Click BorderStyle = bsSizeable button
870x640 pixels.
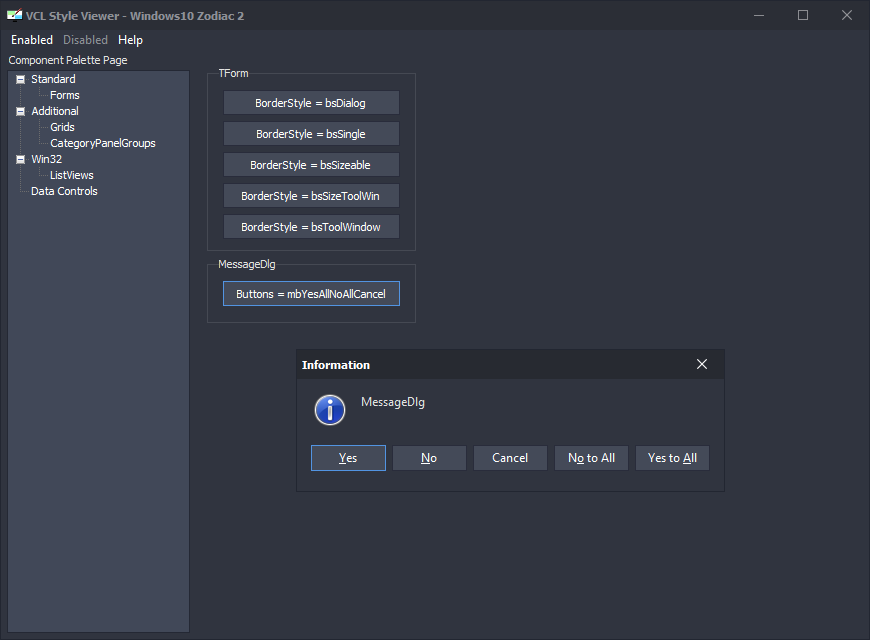tap(311, 165)
